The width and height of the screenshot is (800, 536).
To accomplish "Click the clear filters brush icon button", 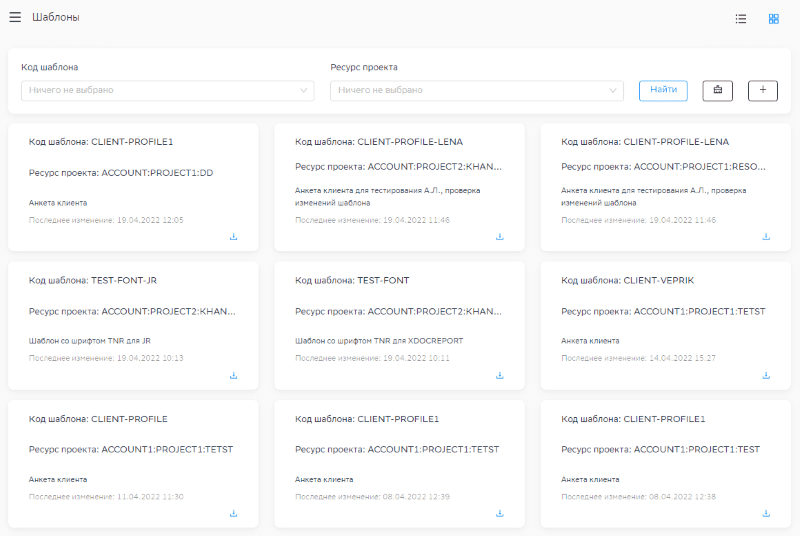I will [x=717, y=90].
